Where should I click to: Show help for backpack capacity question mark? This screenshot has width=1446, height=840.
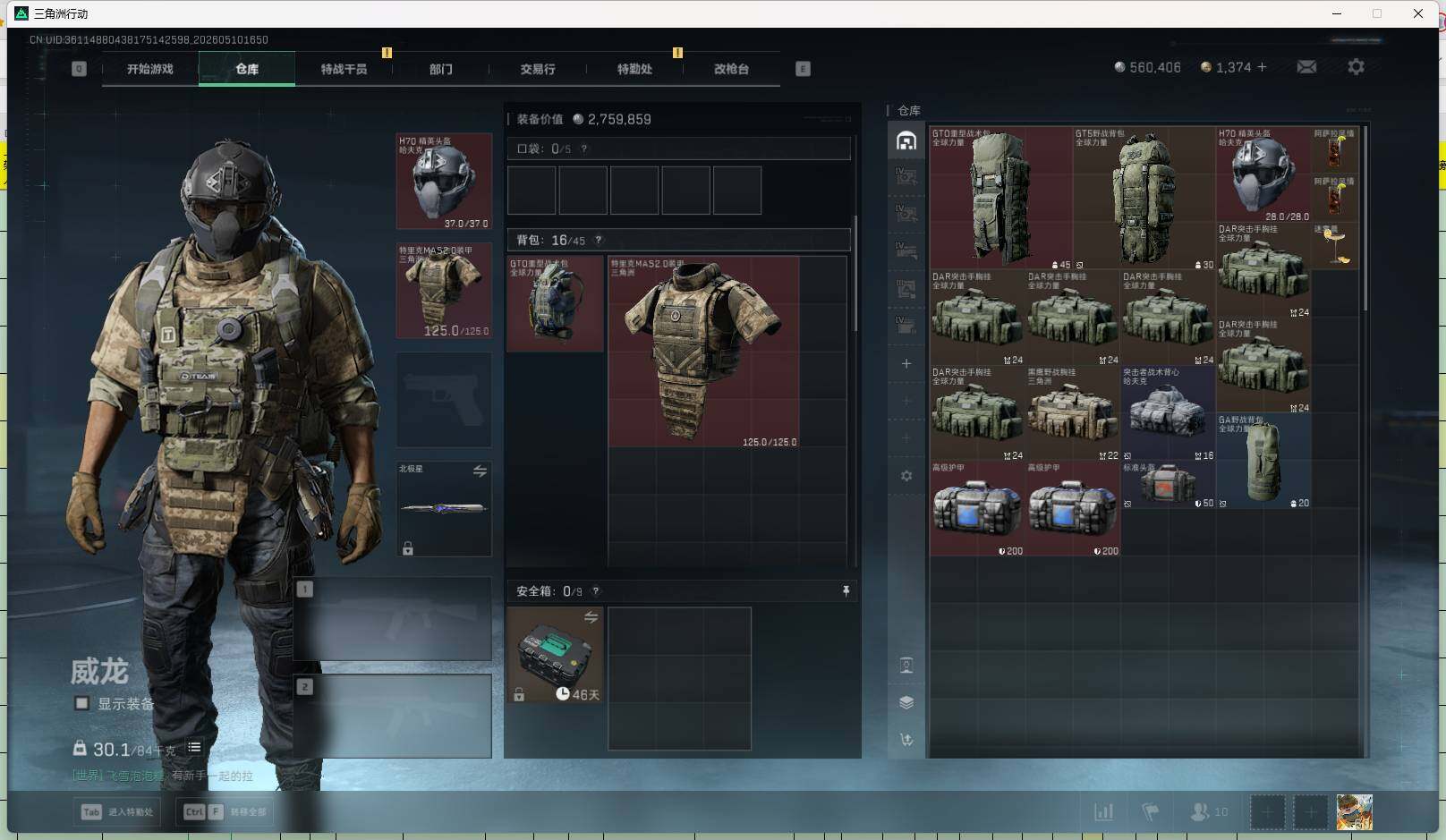[x=599, y=240]
